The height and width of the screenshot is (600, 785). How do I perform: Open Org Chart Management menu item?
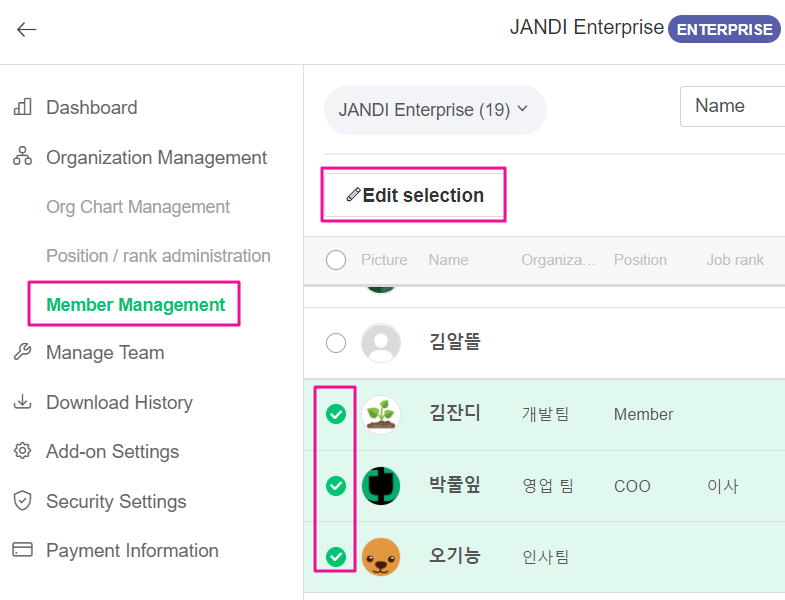(138, 207)
